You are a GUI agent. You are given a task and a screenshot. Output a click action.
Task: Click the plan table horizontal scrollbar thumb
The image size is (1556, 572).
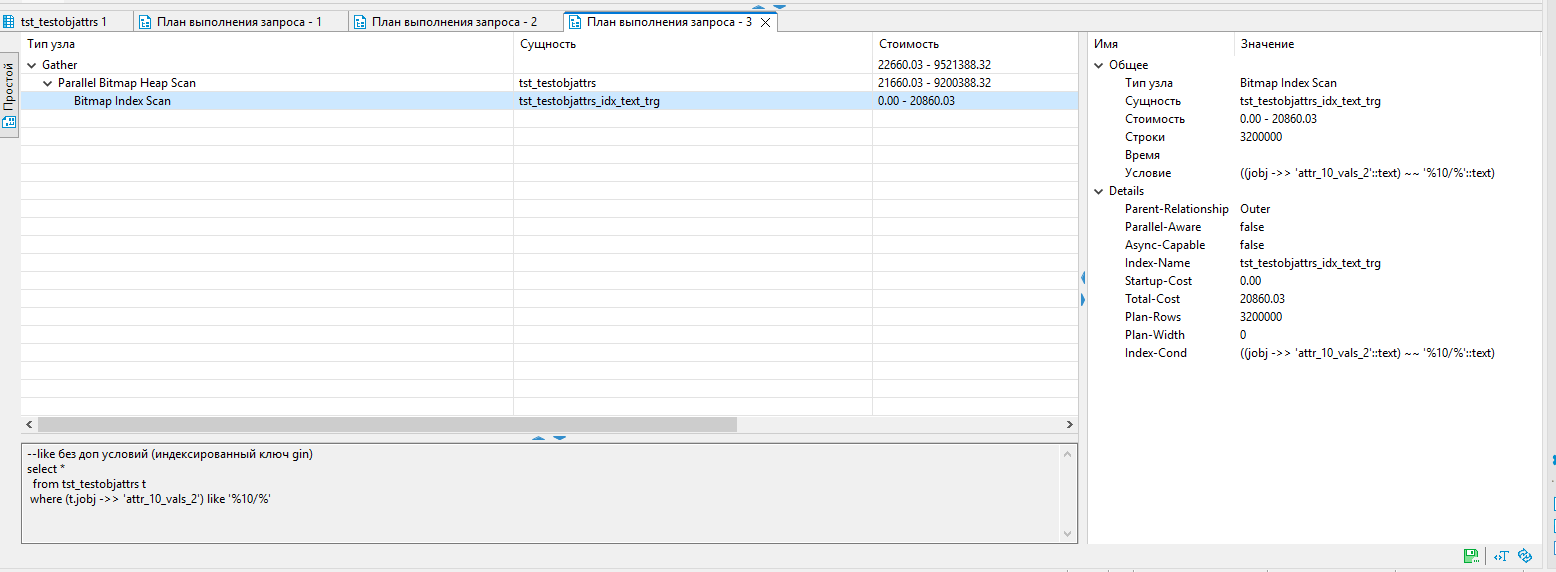[386, 425]
